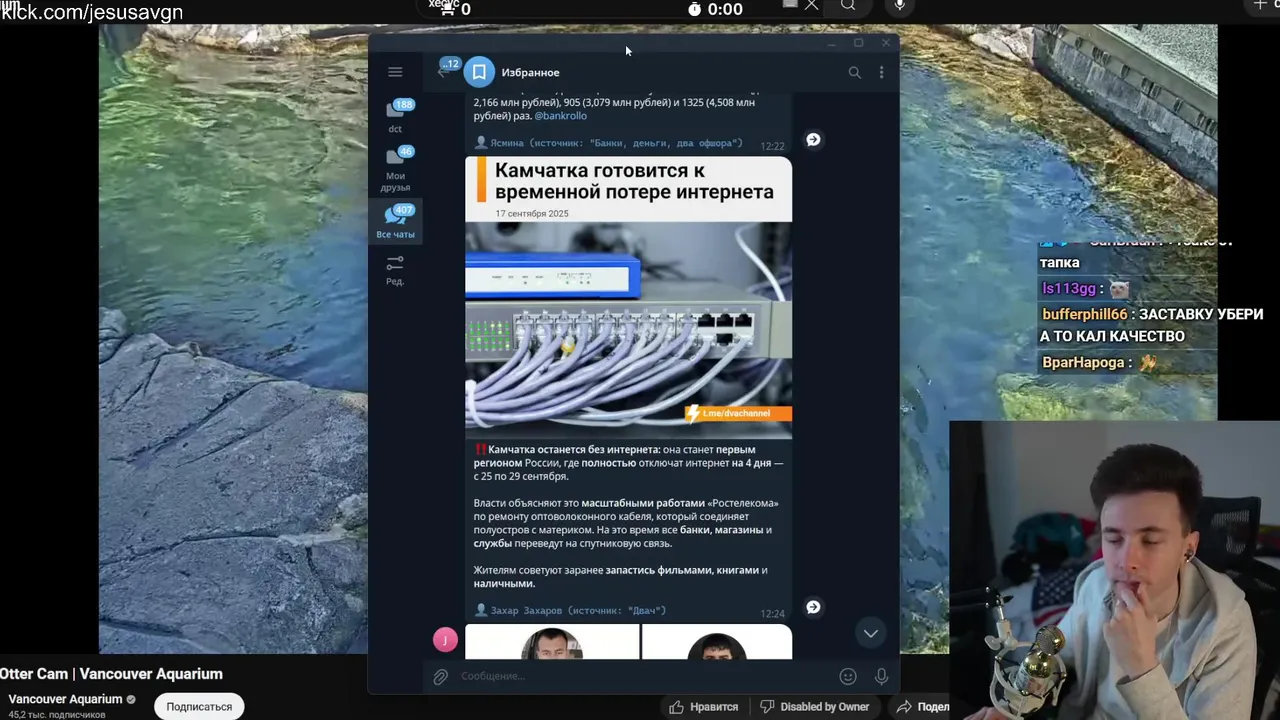Open the left photo in album message
The image size is (1280, 720).
[552, 642]
